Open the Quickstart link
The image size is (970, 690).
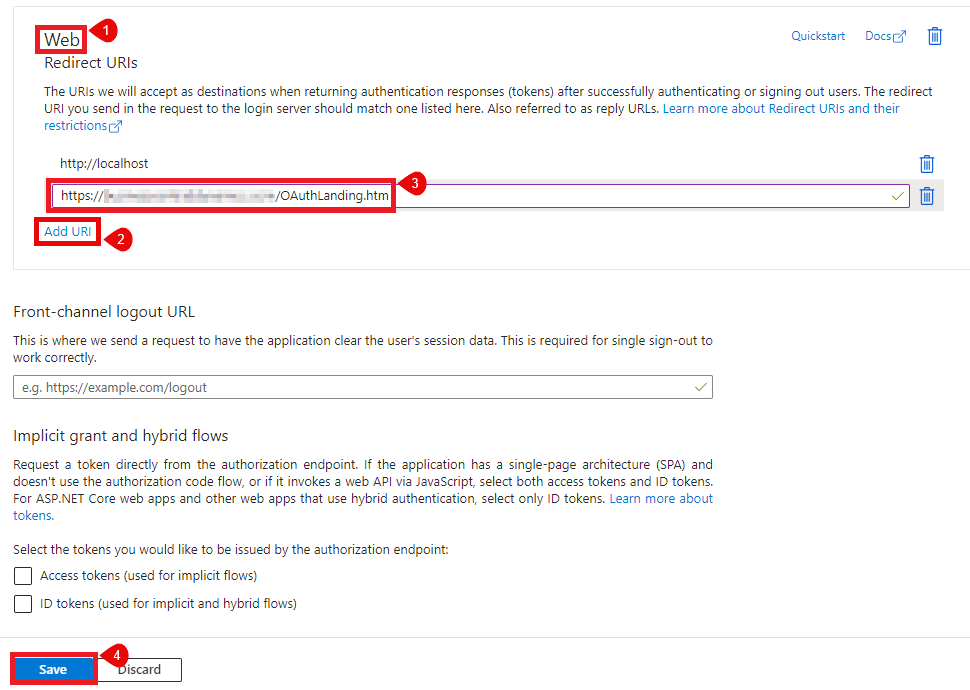click(818, 36)
